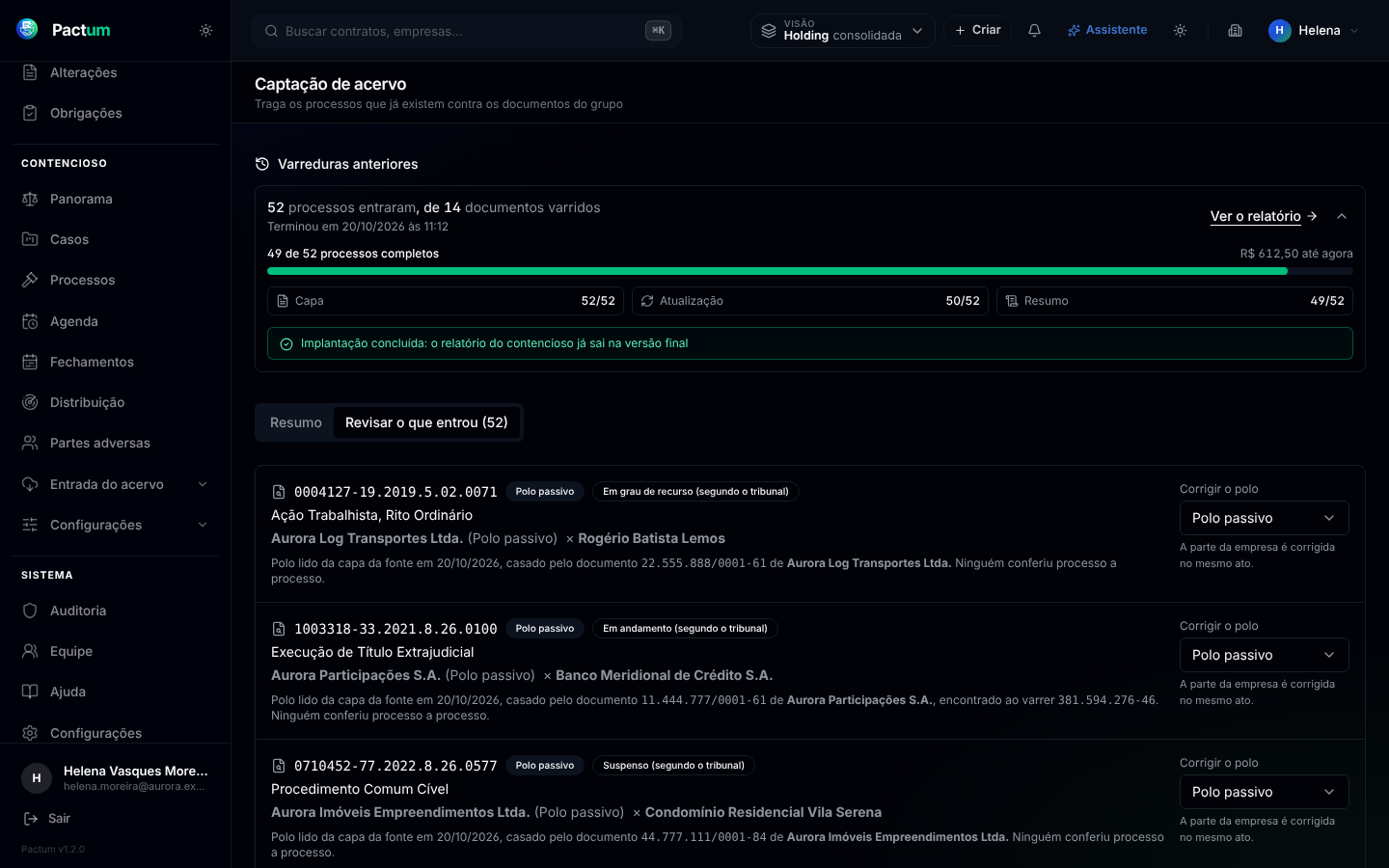Image resolution: width=1389 pixels, height=868 pixels.
Task: Open process number 0004127-19.2019.5.02.0071
Action: pyautogui.click(x=395, y=492)
